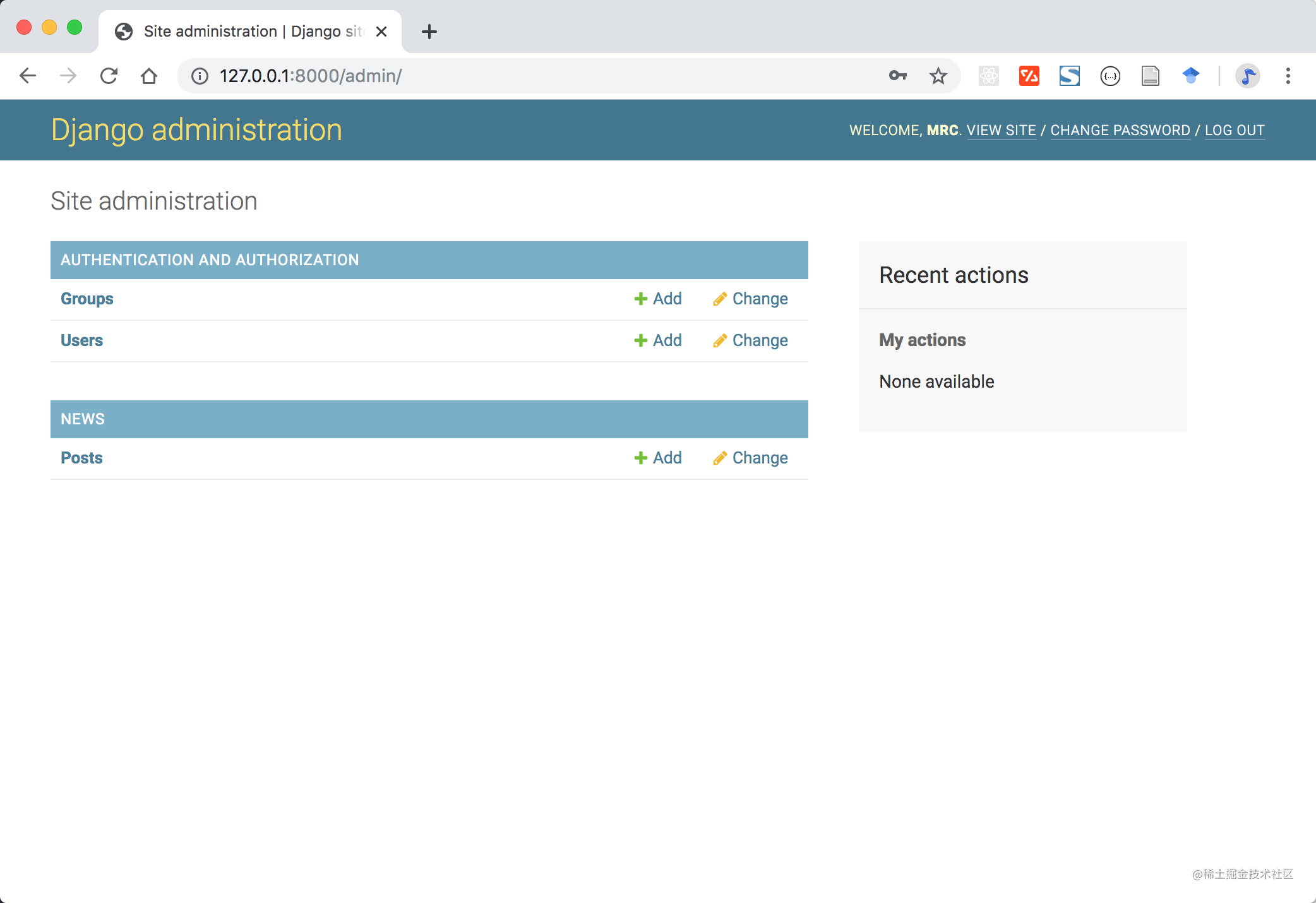This screenshot has width=1316, height=903.
Task: Open the Groups model link
Action: point(87,299)
